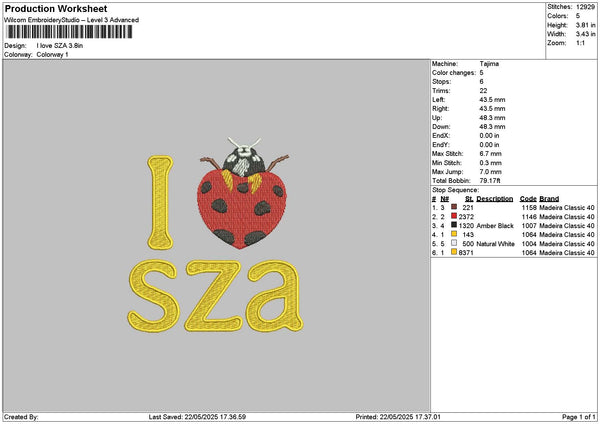Click the design name 'I love SZA 3.8in'

pos(60,46)
